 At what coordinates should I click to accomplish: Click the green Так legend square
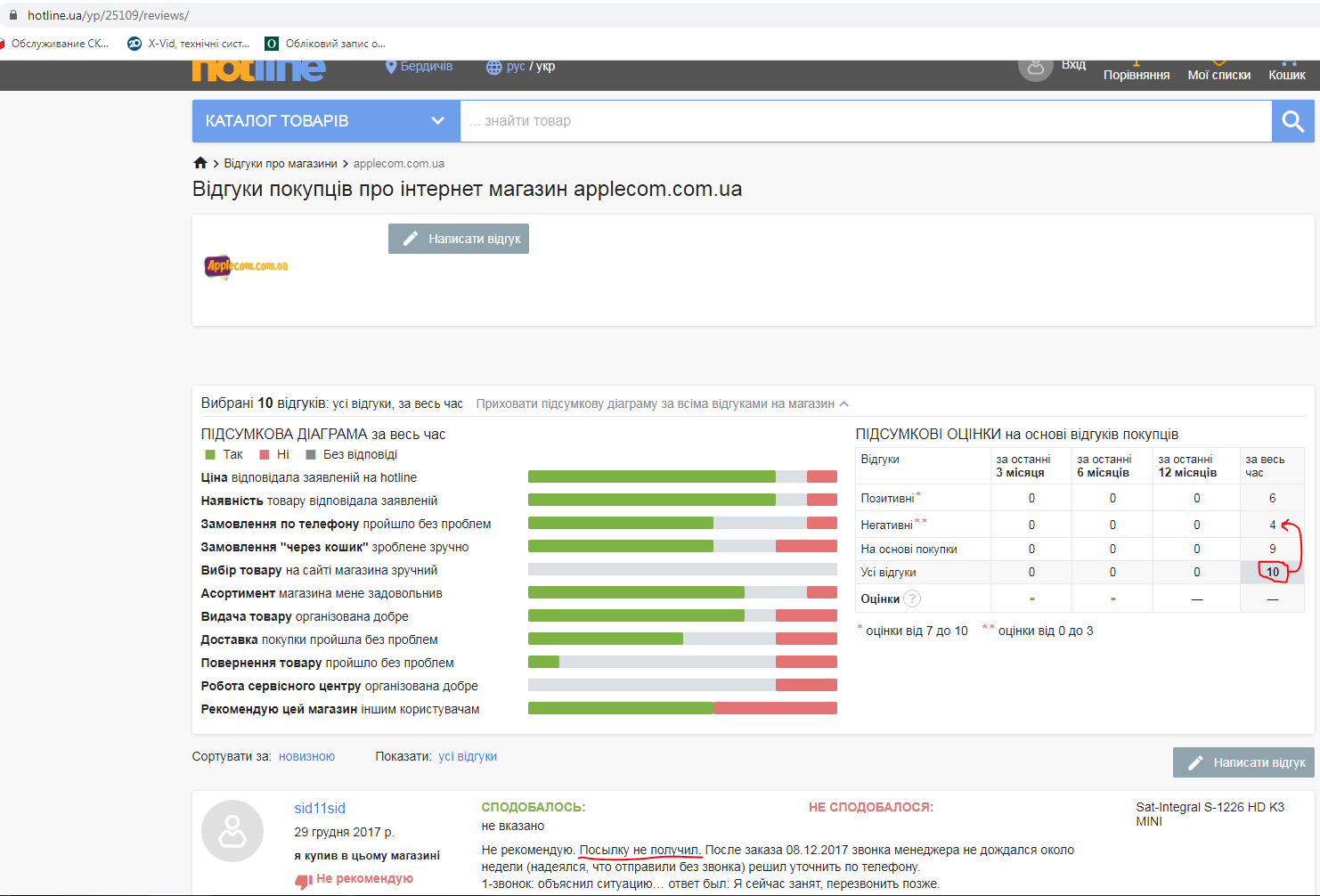click(210, 454)
